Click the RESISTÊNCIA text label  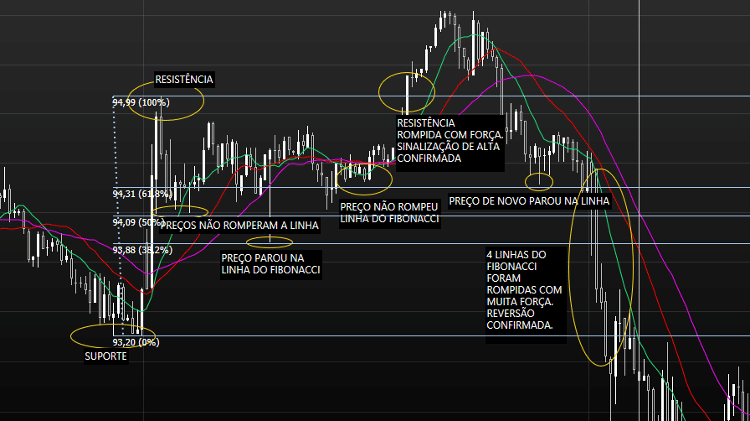[x=184, y=79]
